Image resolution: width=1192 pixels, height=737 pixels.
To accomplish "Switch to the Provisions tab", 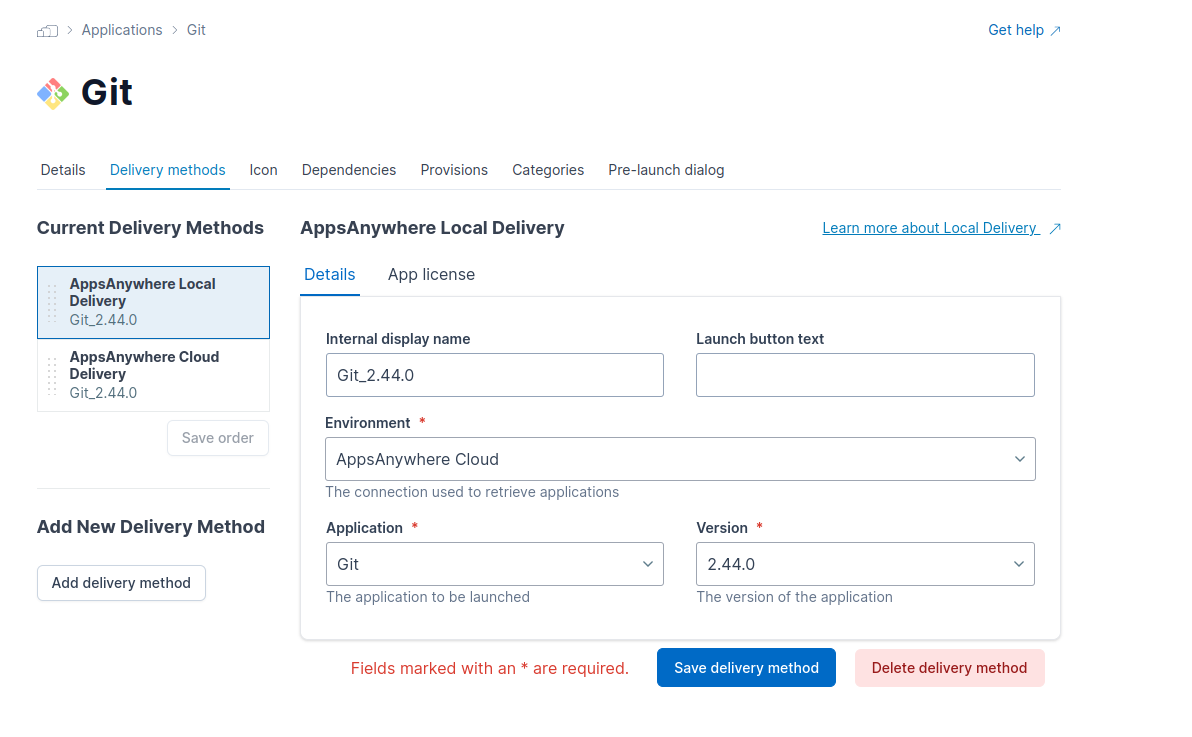I will point(454,170).
